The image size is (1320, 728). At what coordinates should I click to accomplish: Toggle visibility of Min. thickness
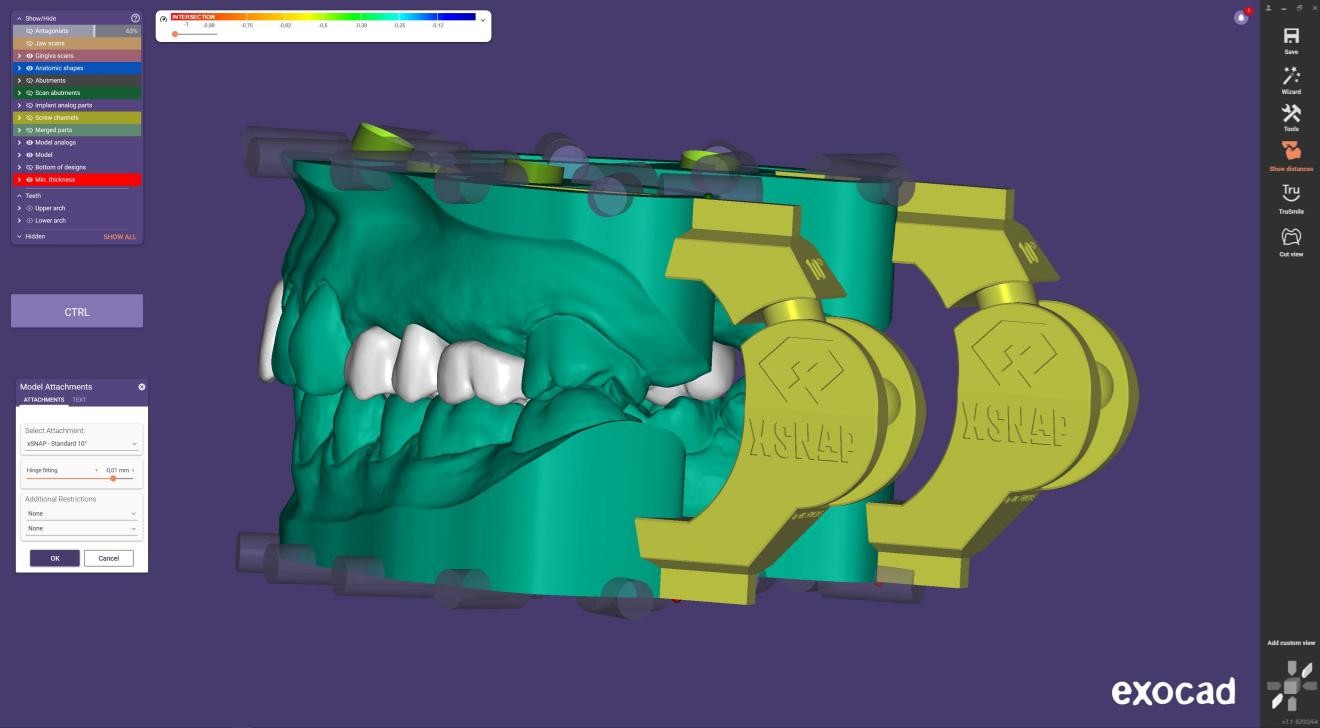pyautogui.click(x=29, y=180)
